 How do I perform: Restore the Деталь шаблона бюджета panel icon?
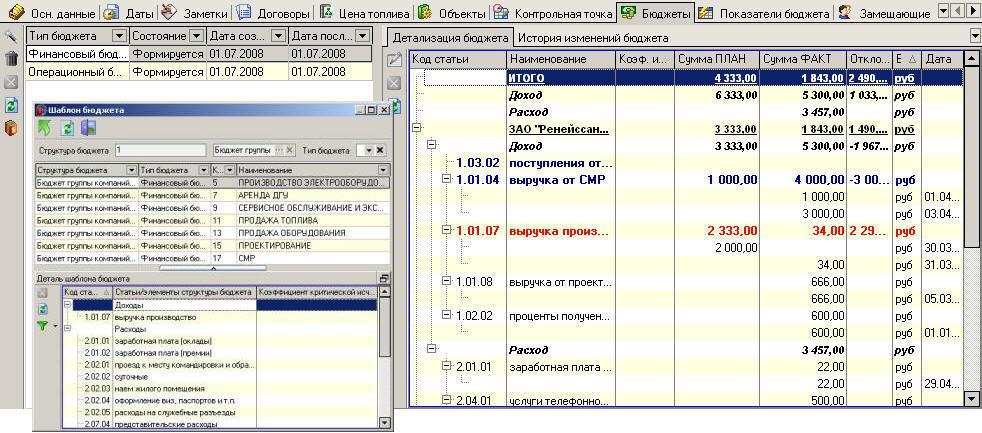click(385, 278)
